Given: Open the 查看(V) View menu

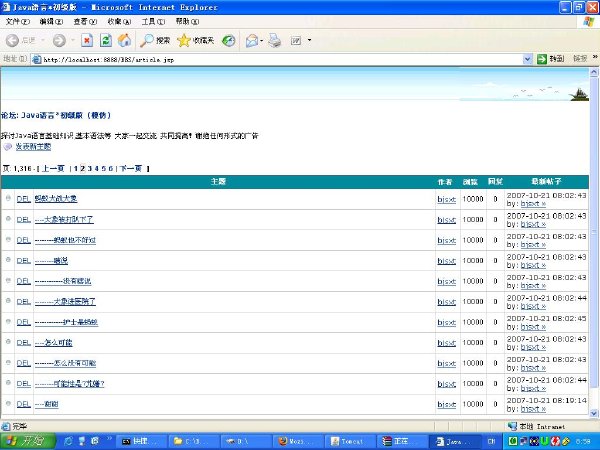Looking at the screenshot, I should [85, 21].
